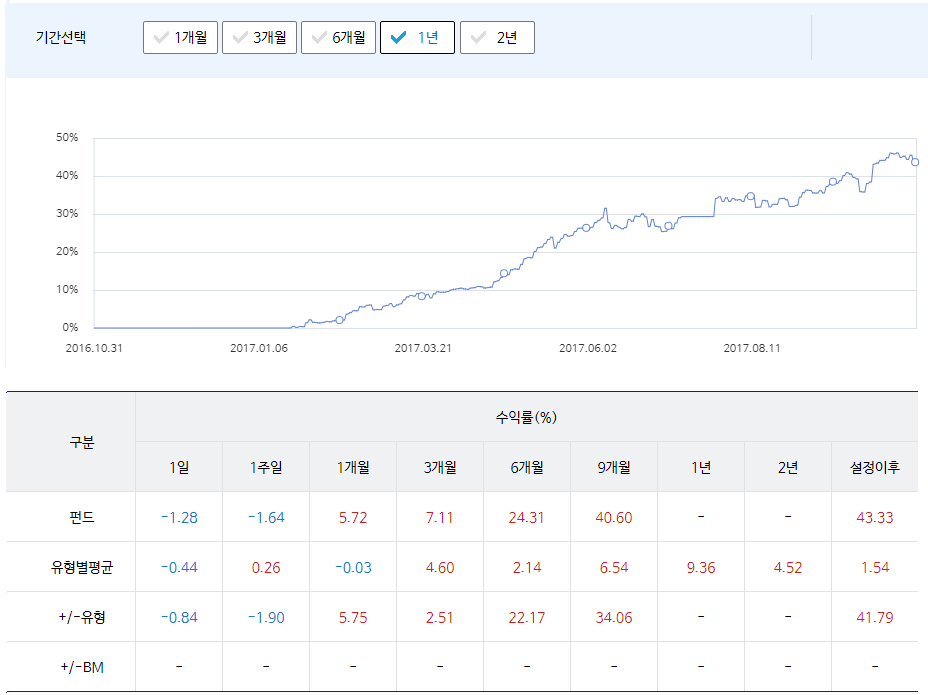The image size is (928, 695).
Task: Enable the 3개월 period selection
Action: (x=259, y=37)
